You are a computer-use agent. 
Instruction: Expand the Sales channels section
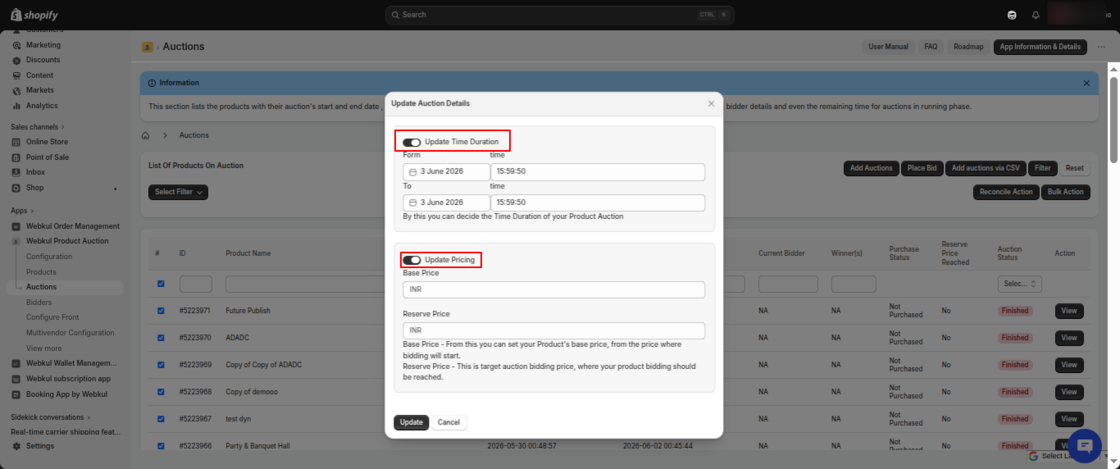37,127
